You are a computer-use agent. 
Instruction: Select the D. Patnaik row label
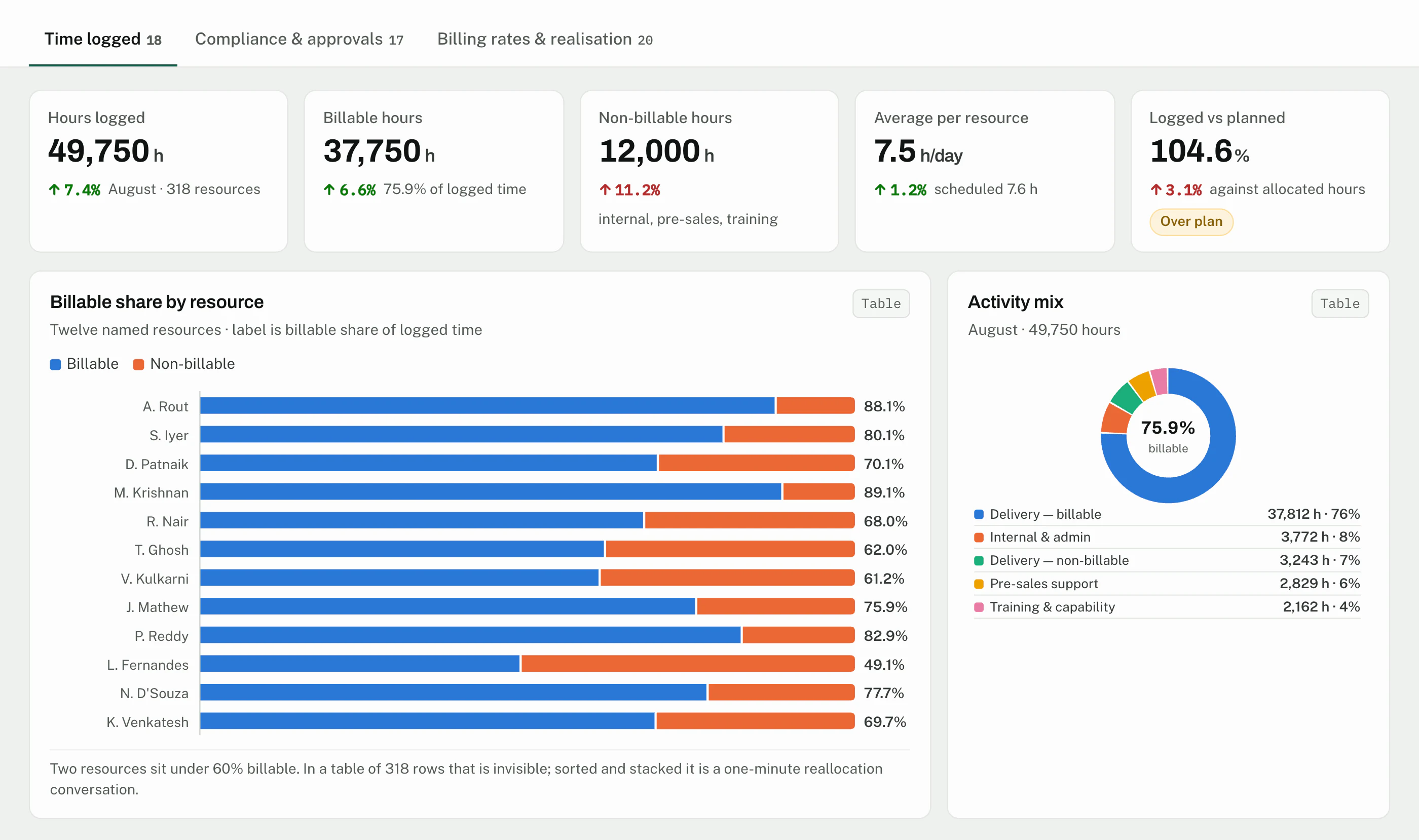pyautogui.click(x=156, y=464)
